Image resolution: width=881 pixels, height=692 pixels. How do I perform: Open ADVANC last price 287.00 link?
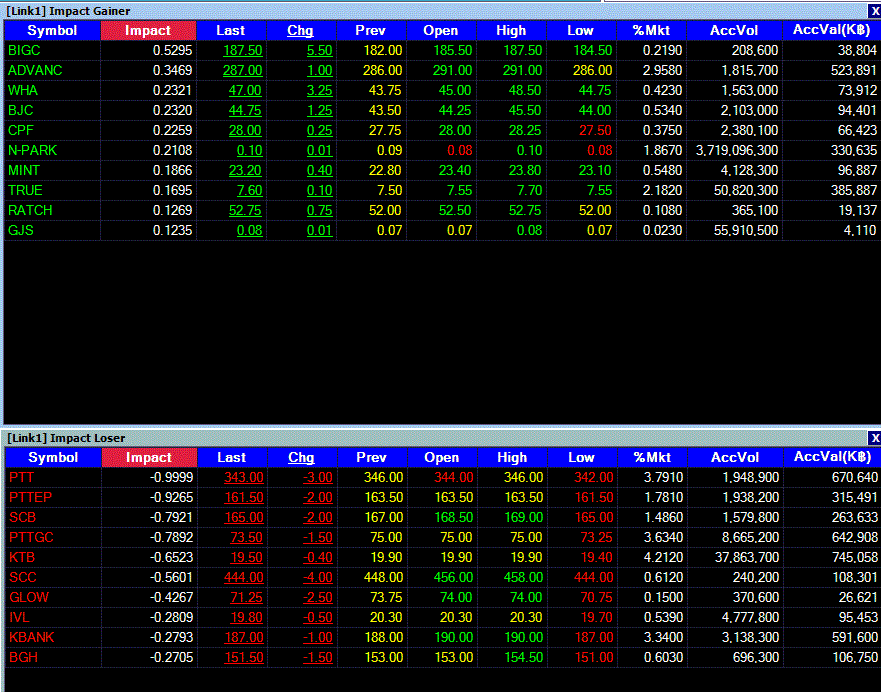pyautogui.click(x=243, y=70)
